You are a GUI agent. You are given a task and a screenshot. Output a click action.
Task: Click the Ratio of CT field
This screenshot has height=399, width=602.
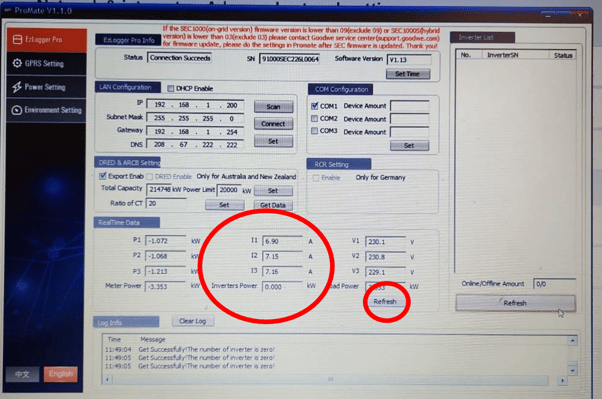tap(166, 204)
